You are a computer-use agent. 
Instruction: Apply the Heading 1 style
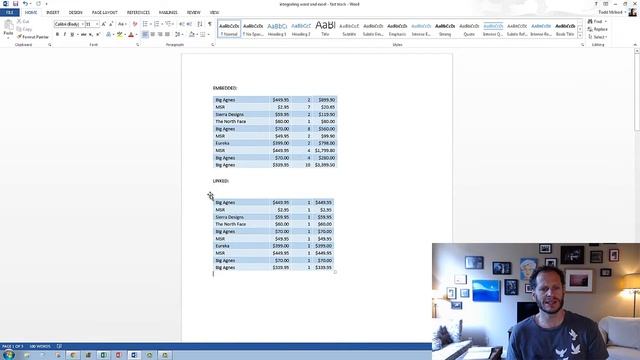point(277,29)
